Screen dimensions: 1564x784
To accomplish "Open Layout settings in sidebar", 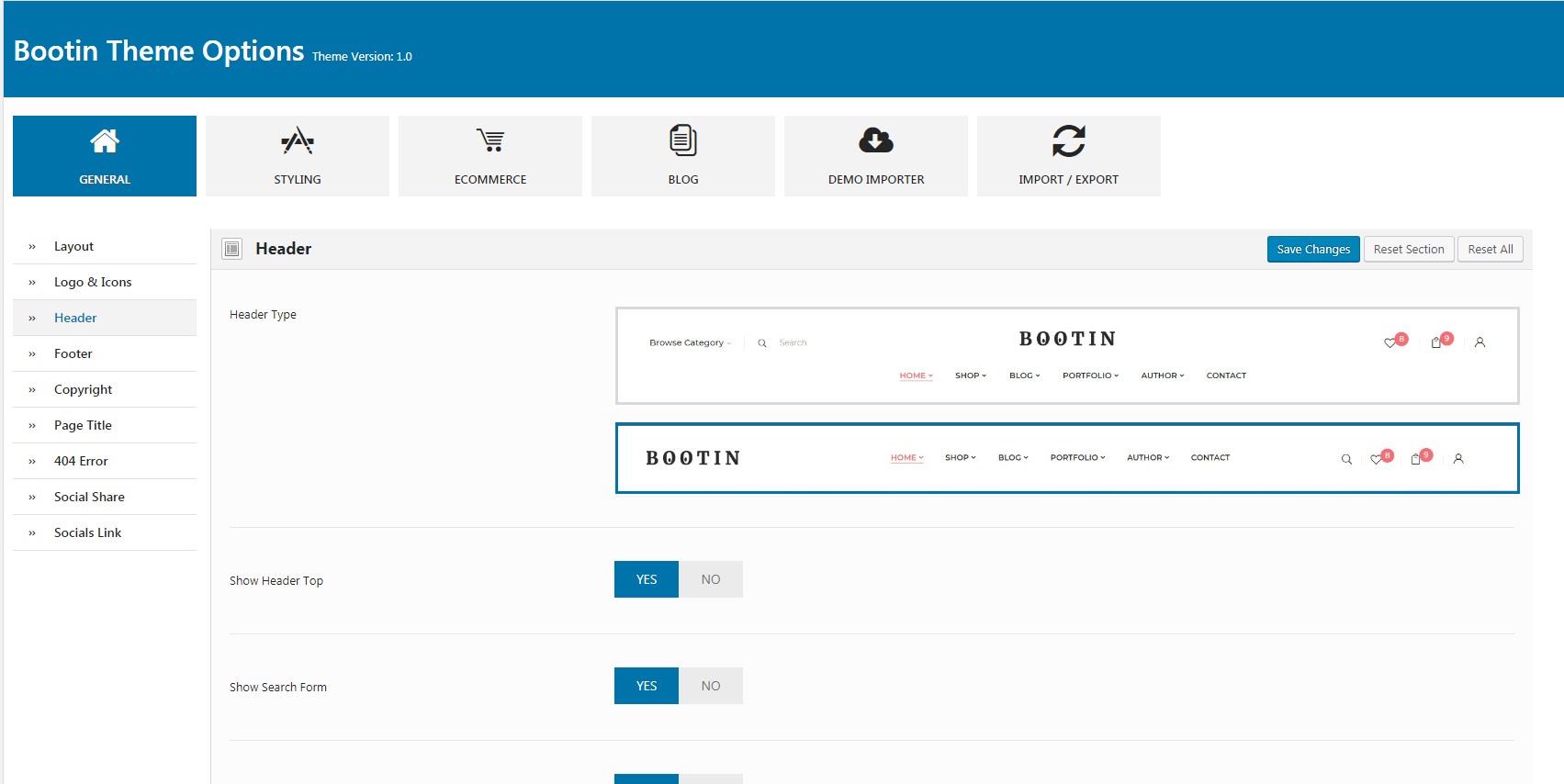I will click(x=105, y=246).
